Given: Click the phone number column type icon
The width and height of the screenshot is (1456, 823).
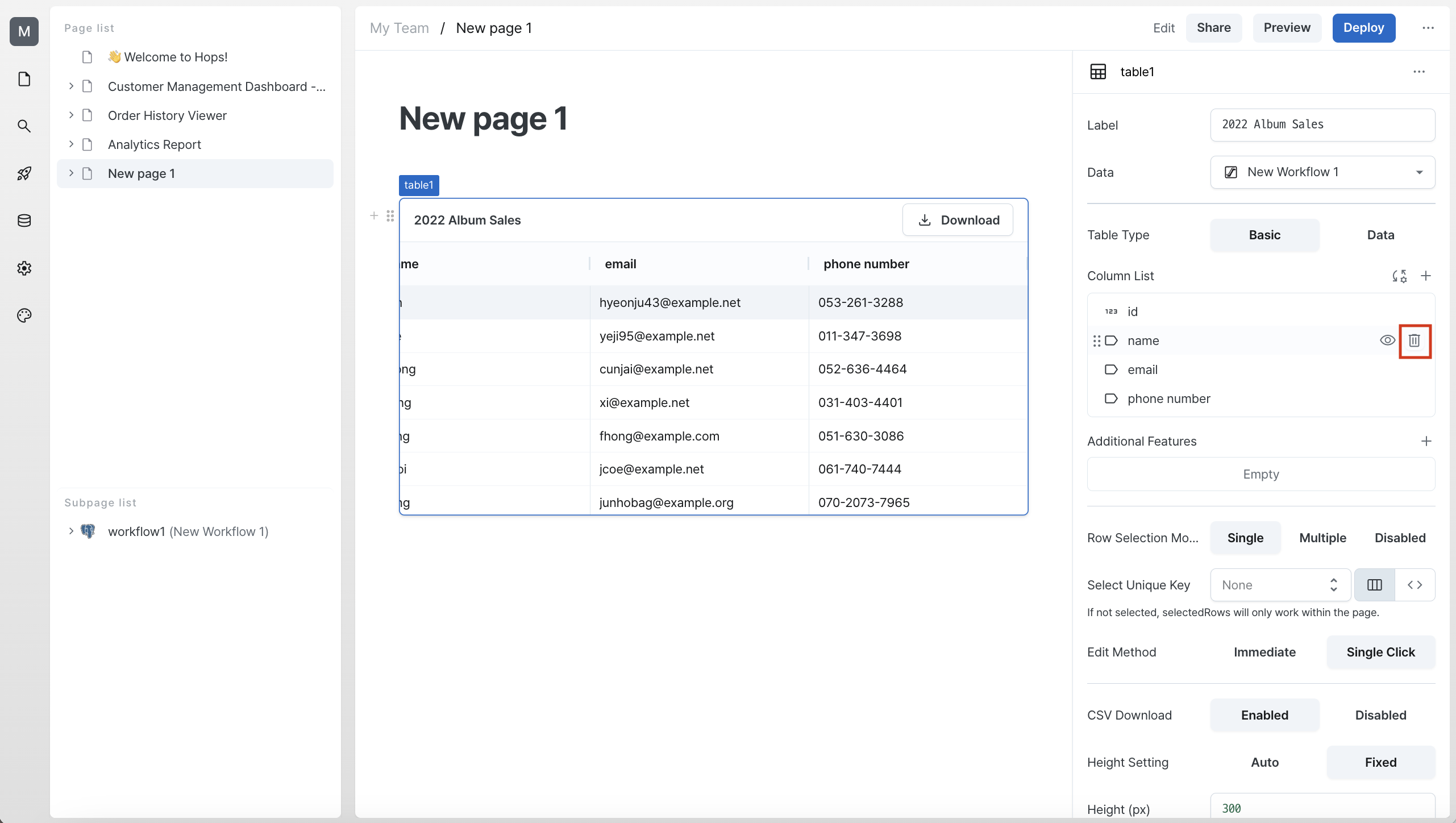Looking at the screenshot, I should point(1111,398).
